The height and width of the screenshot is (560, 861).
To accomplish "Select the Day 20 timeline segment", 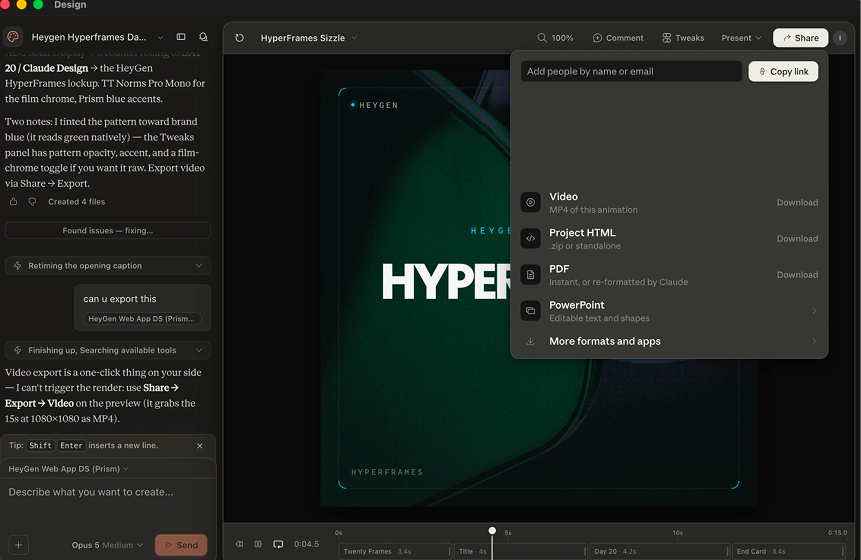I will click(x=659, y=551).
